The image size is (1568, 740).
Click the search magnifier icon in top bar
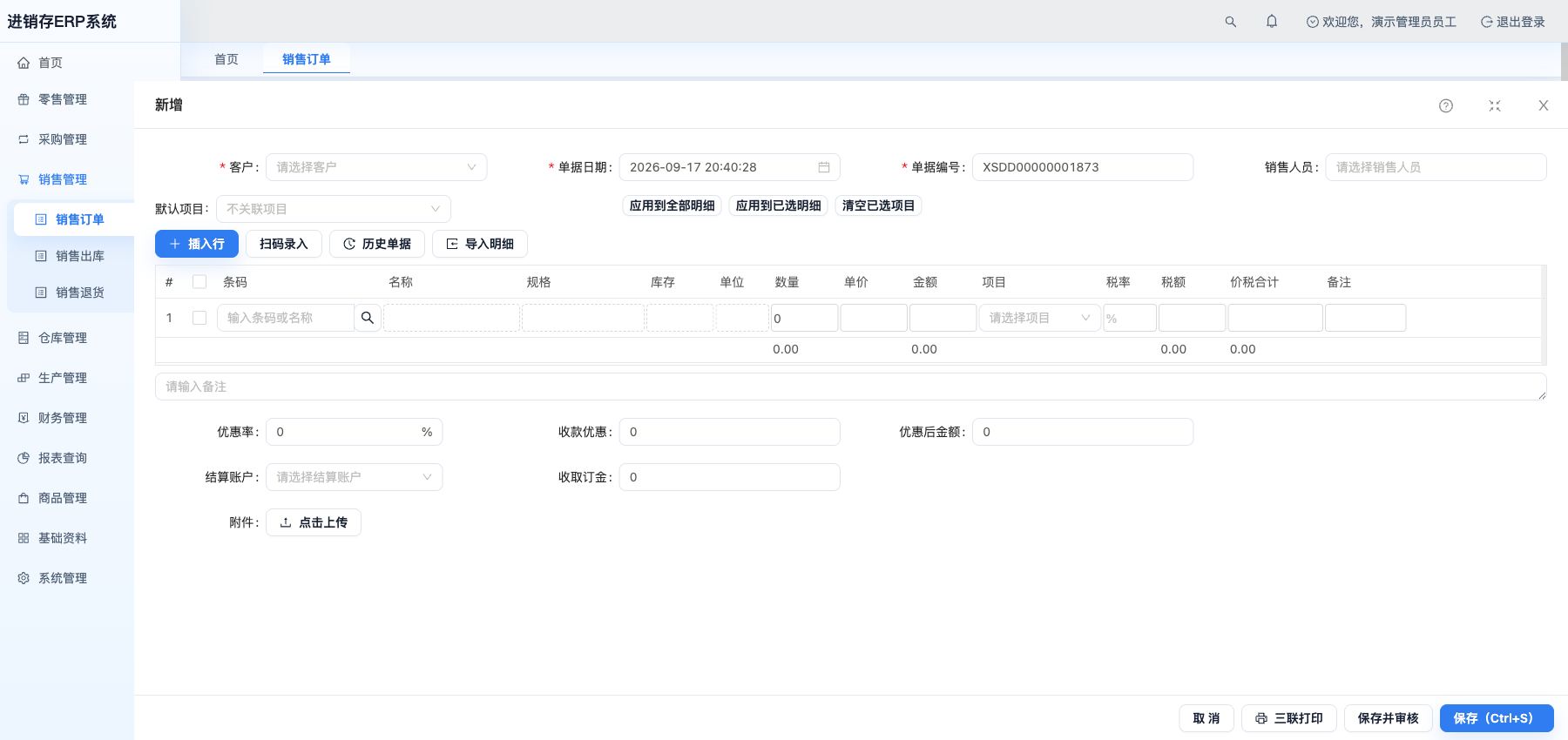[x=1230, y=22]
